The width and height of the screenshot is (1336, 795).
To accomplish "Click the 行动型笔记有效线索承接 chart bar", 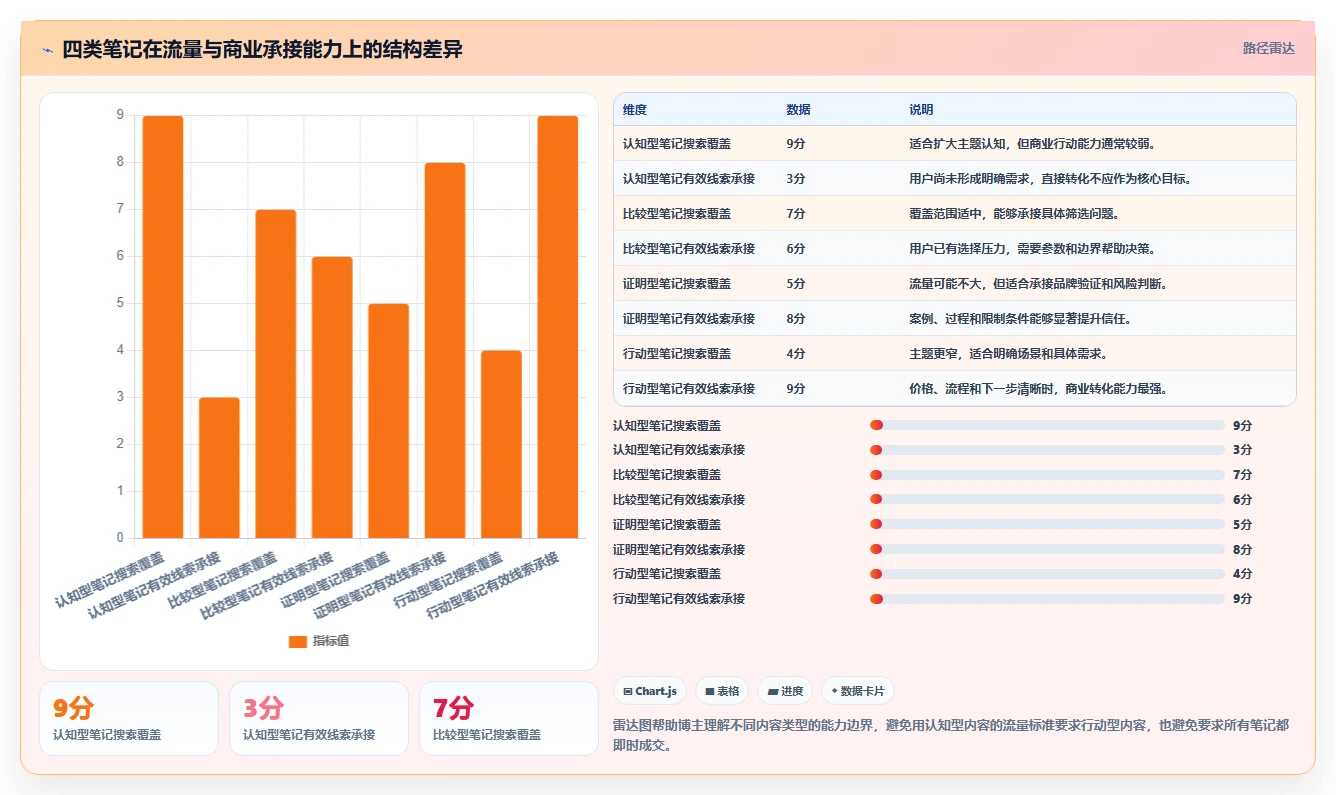I will pos(558,327).
